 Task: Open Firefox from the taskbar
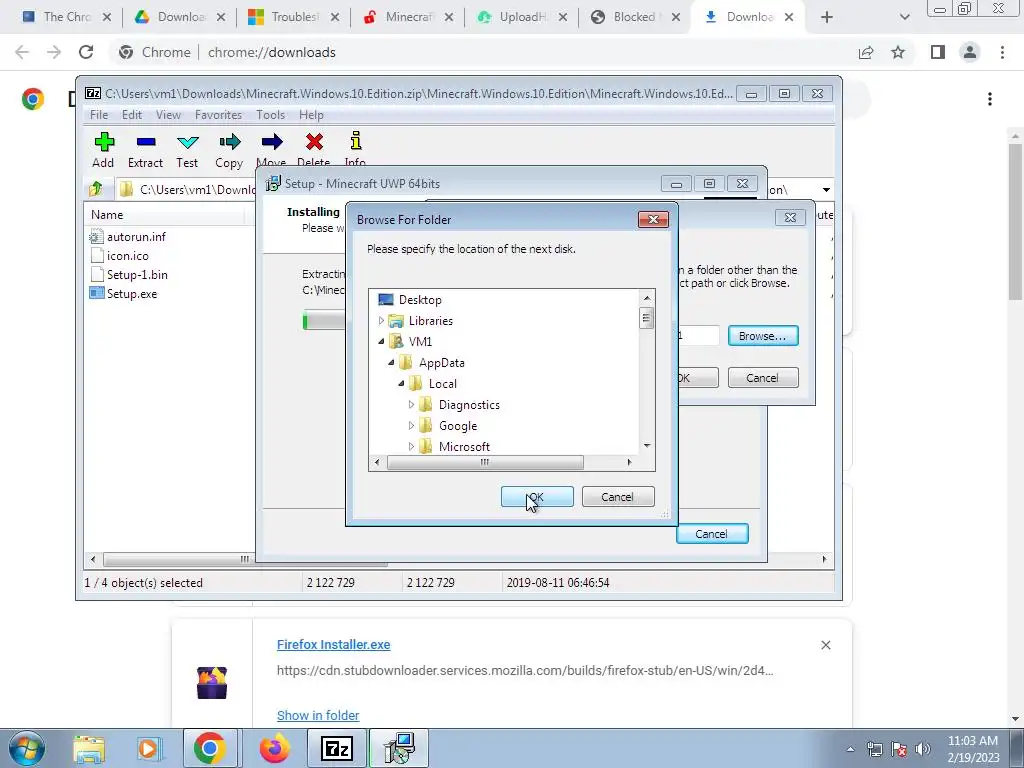click(274, 748)
